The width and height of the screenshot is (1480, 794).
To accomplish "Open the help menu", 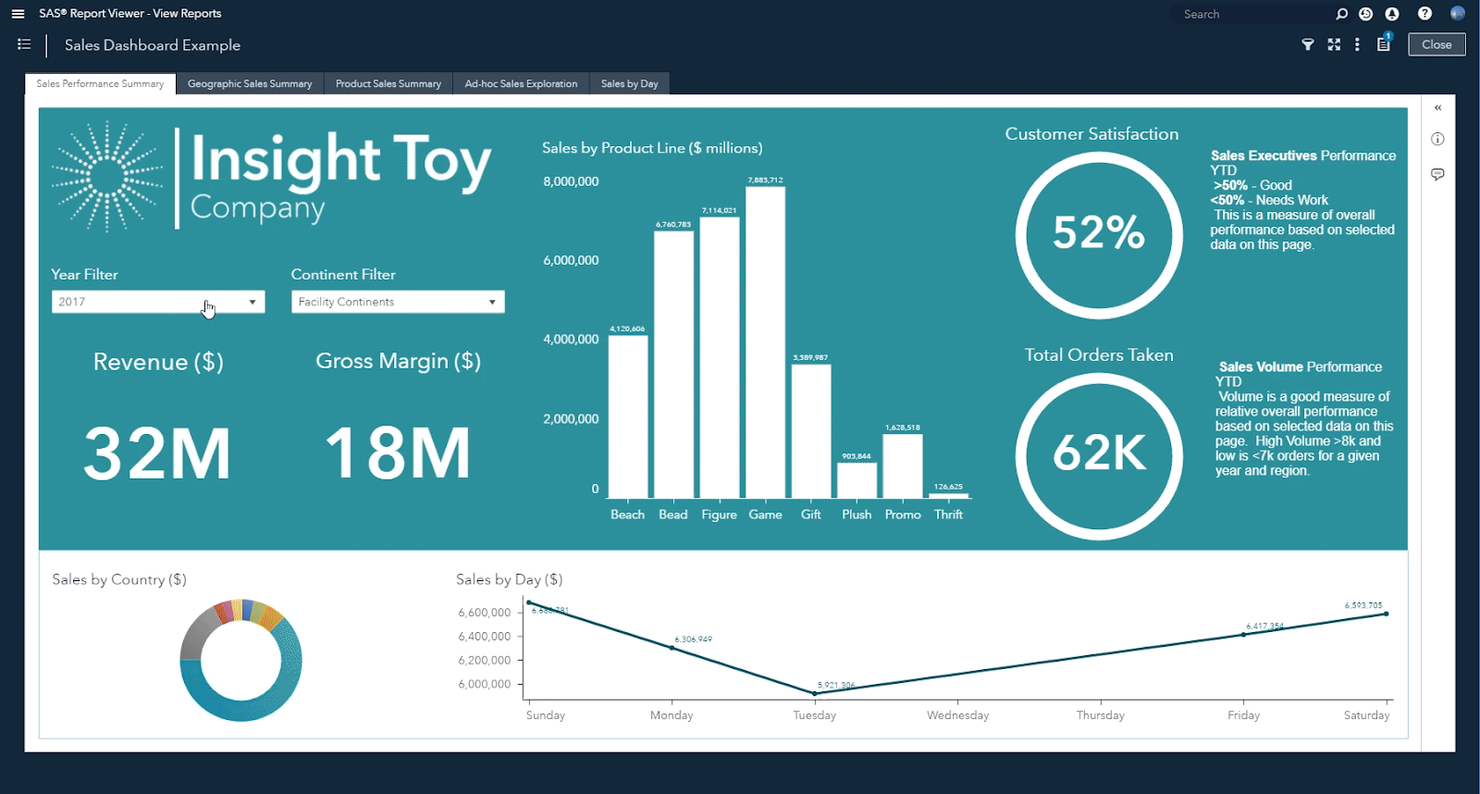I will click(x=1423, y=13).
